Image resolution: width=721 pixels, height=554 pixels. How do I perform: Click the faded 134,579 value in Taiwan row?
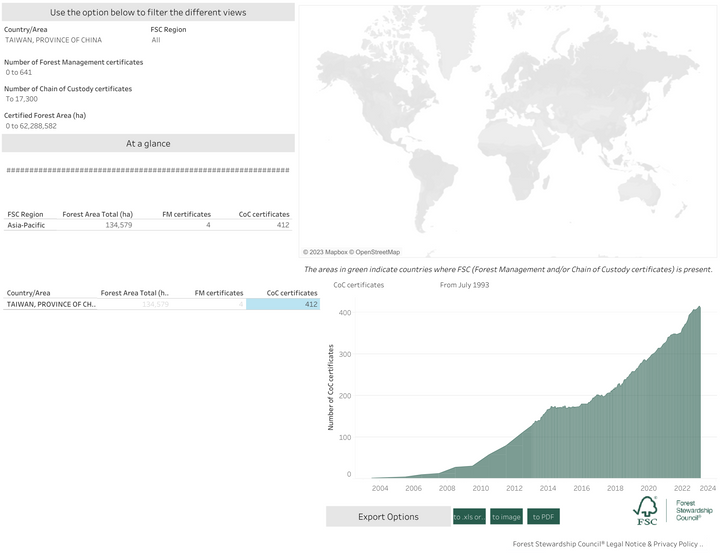pos(155,304)
